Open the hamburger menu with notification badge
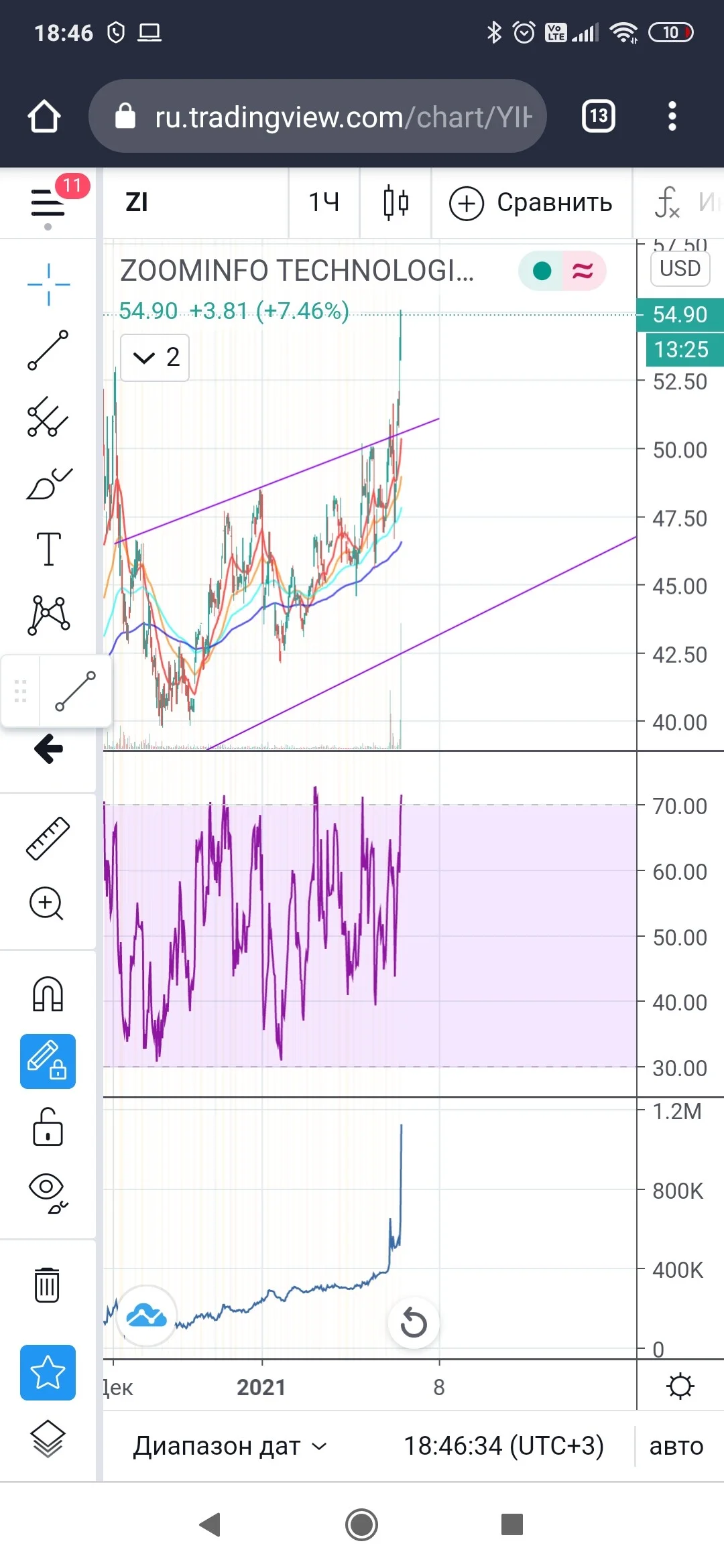The width and height of the screenshot is (724, 1568). 48,202
